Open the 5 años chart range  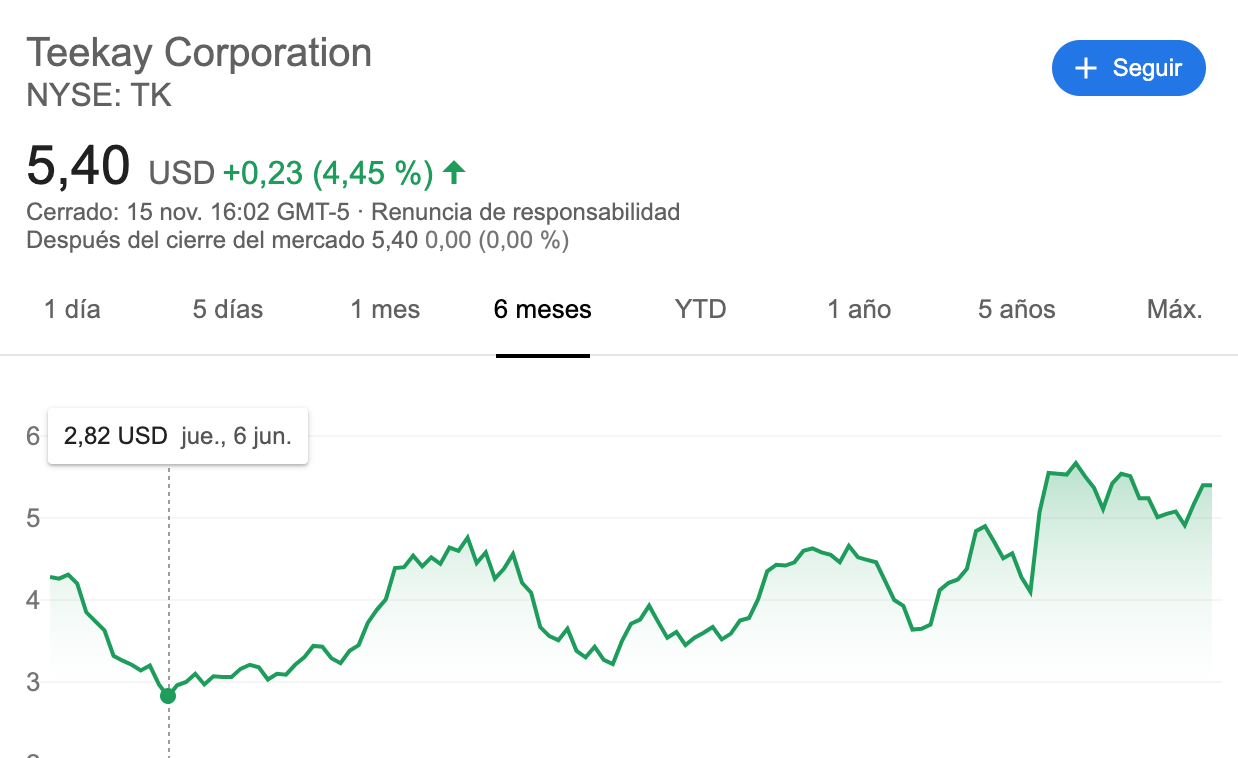tap(1017, 309)
